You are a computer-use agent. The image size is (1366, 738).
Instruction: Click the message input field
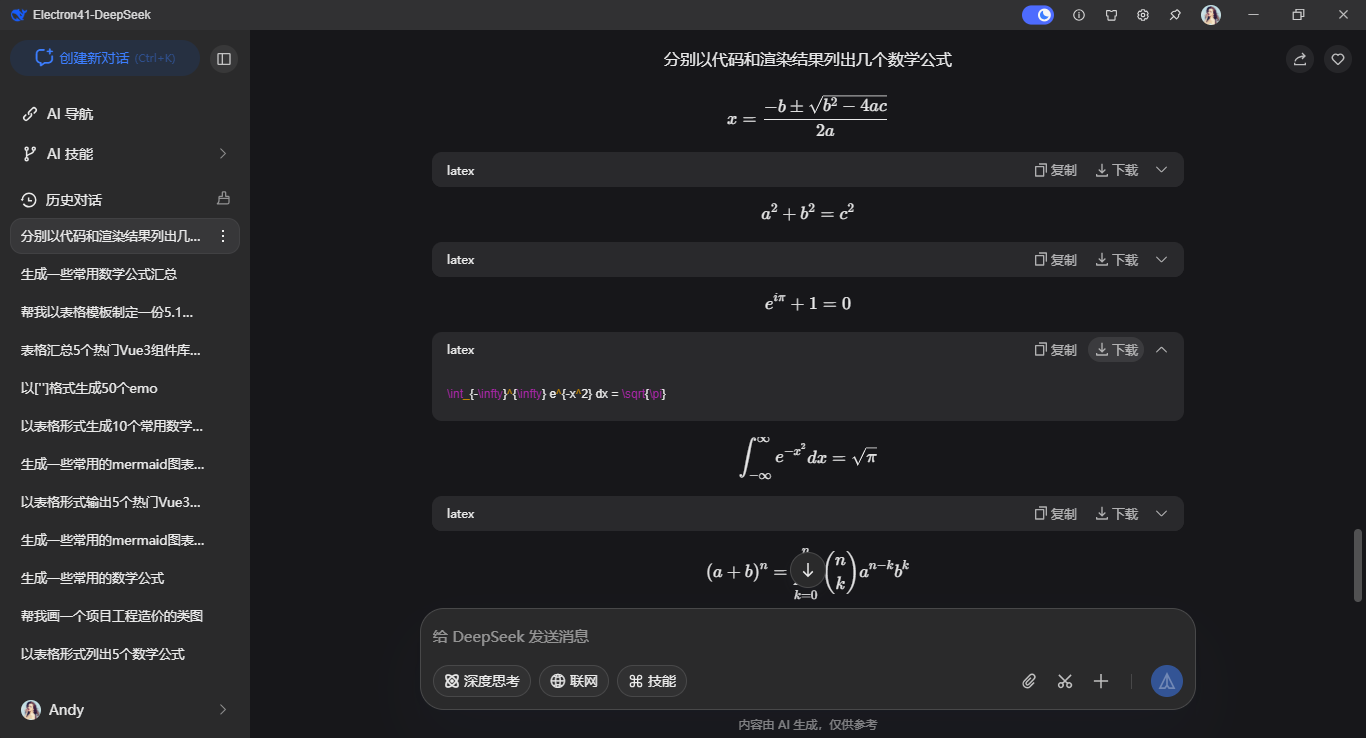click(700, 636)
